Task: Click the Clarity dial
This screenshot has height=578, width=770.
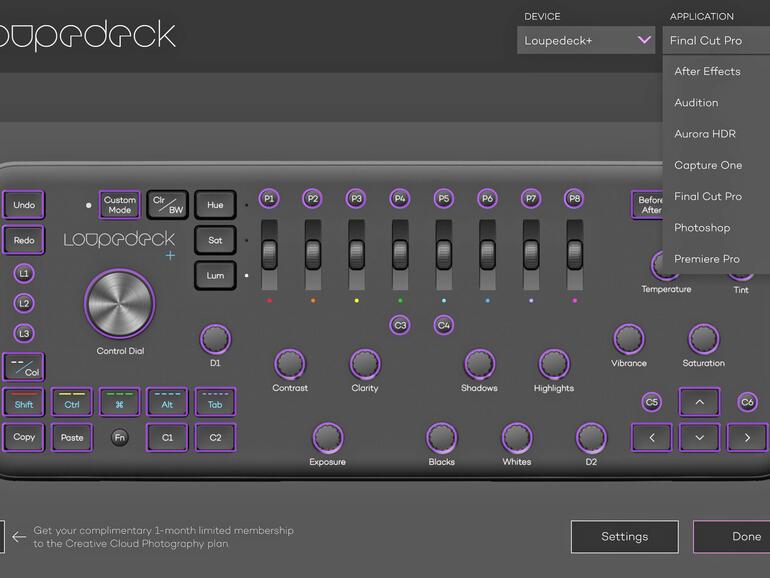Action: [365, 363]
